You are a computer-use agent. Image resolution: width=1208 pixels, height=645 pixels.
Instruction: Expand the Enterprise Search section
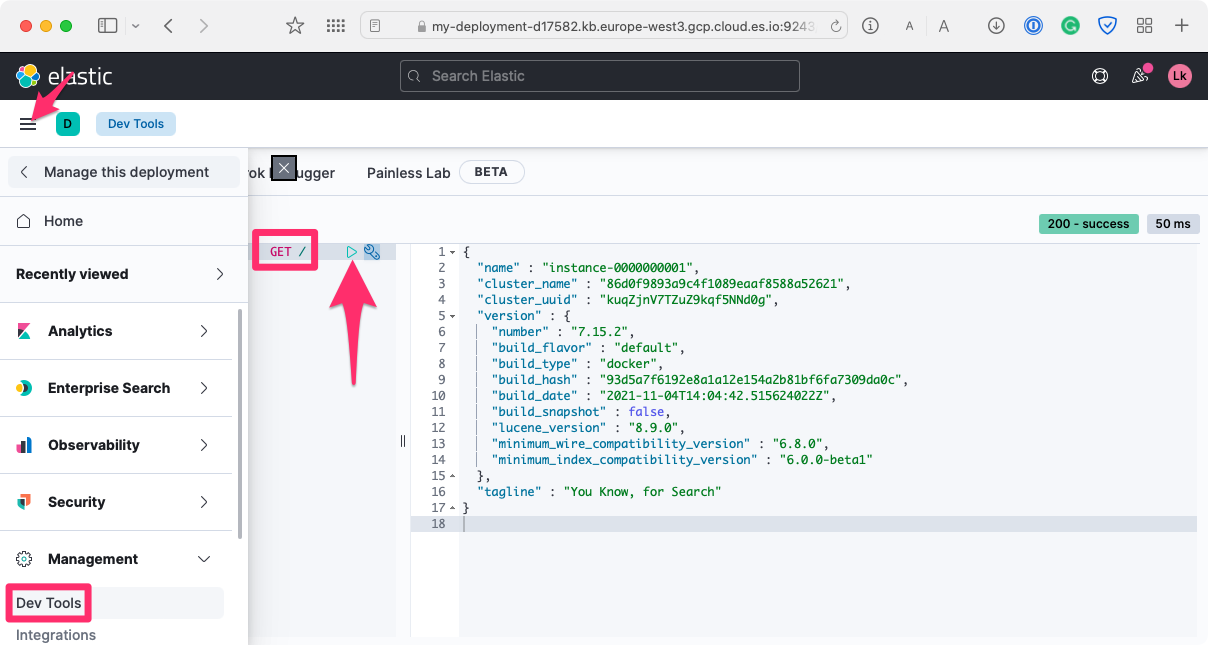point(116,388)
